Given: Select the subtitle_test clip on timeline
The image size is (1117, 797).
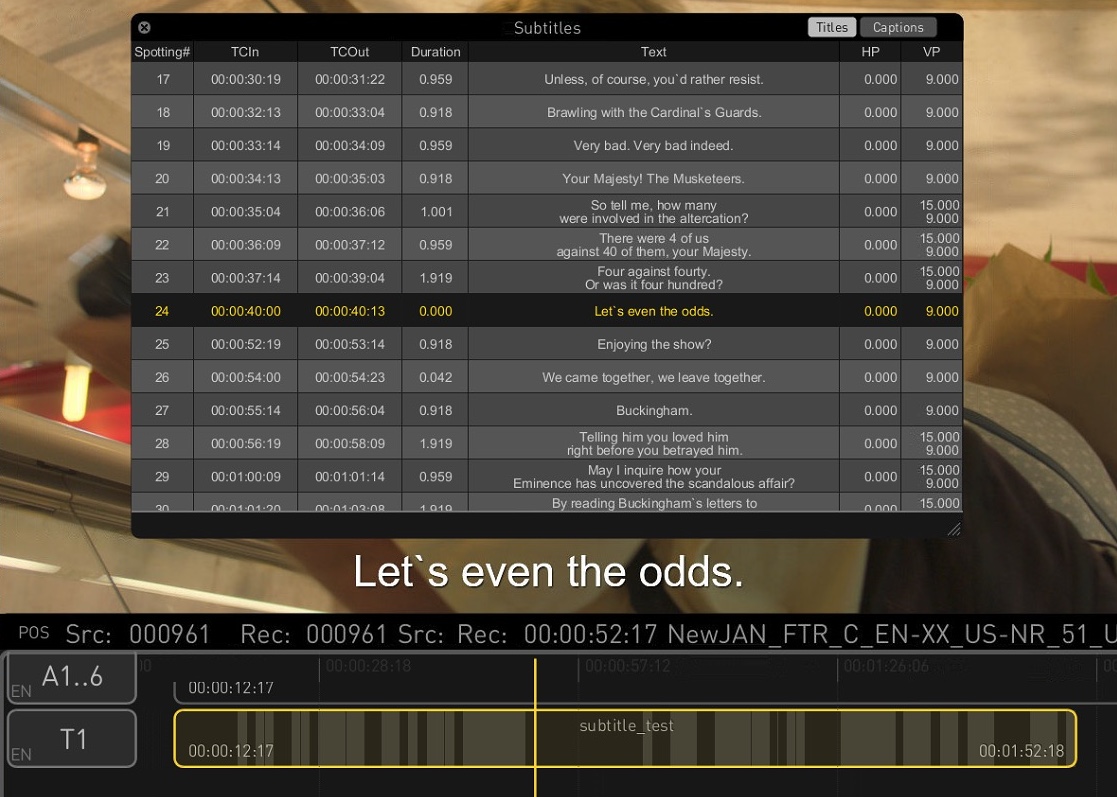Looking at the screenshot, I should (x=625, y=739).
